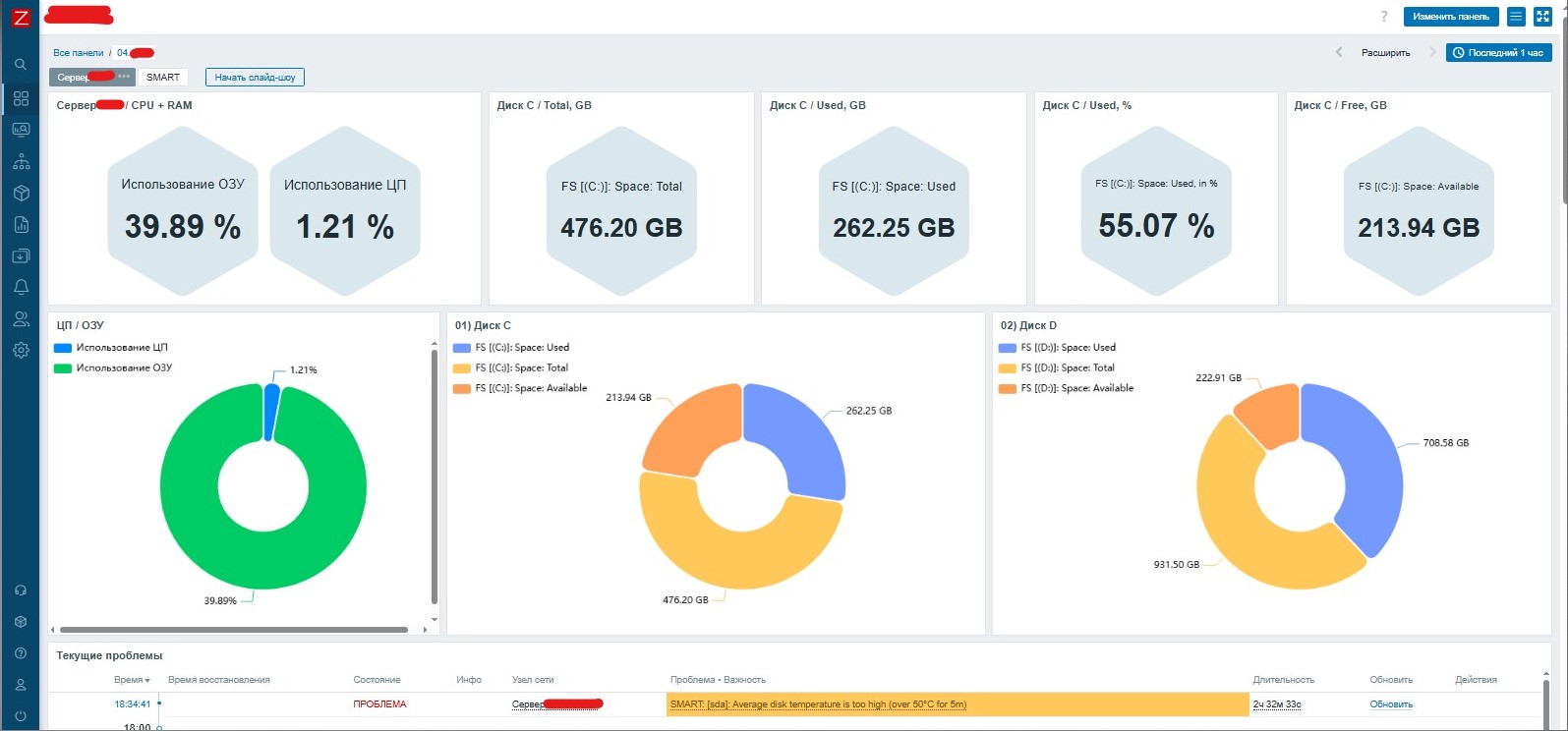1568x731 pixels.
Task: Open the Services hierarchy icon in sidebar
Action: tap(21, 162)
